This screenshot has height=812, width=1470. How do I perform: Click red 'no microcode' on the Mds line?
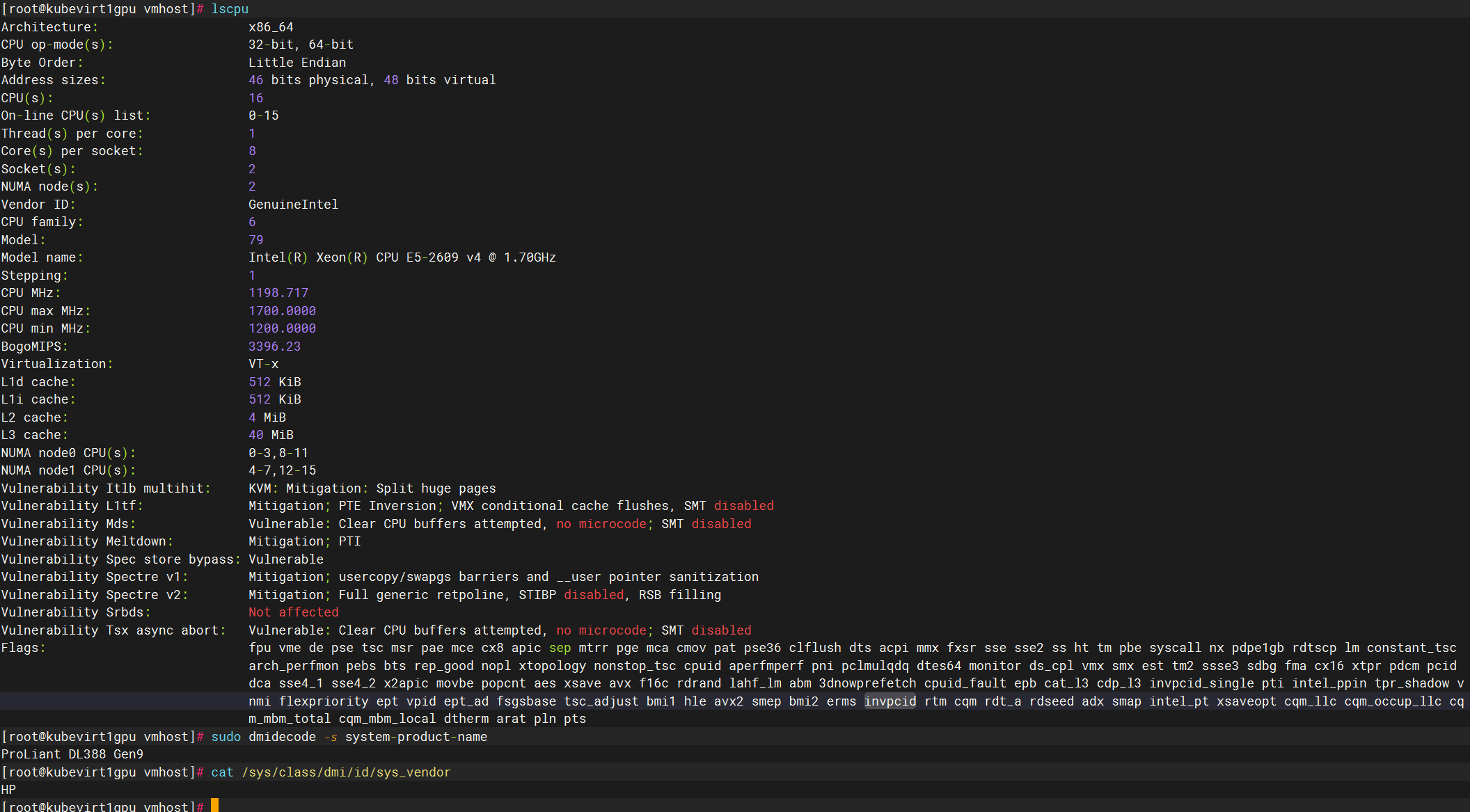pos(601,524)
